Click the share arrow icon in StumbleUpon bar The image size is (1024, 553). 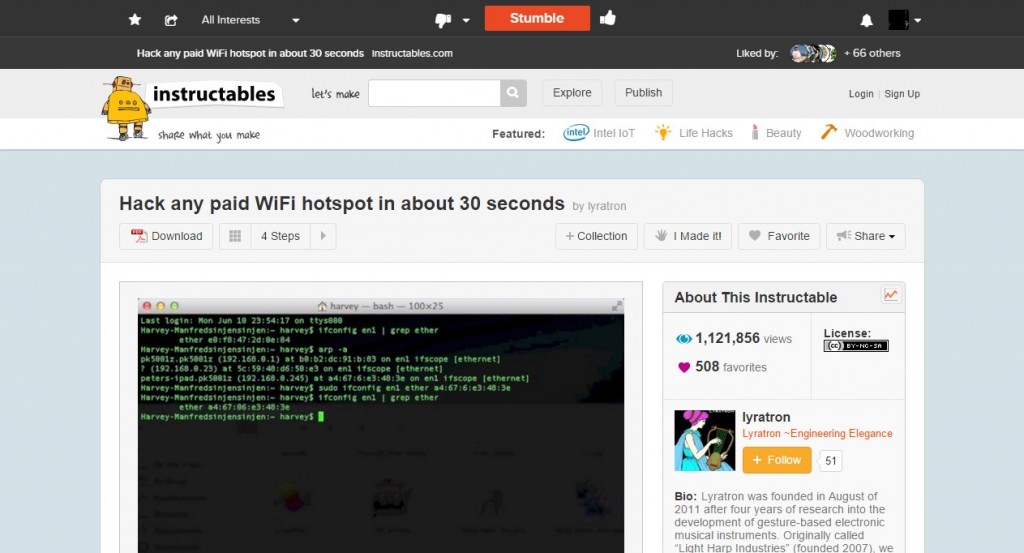point(170,20)
